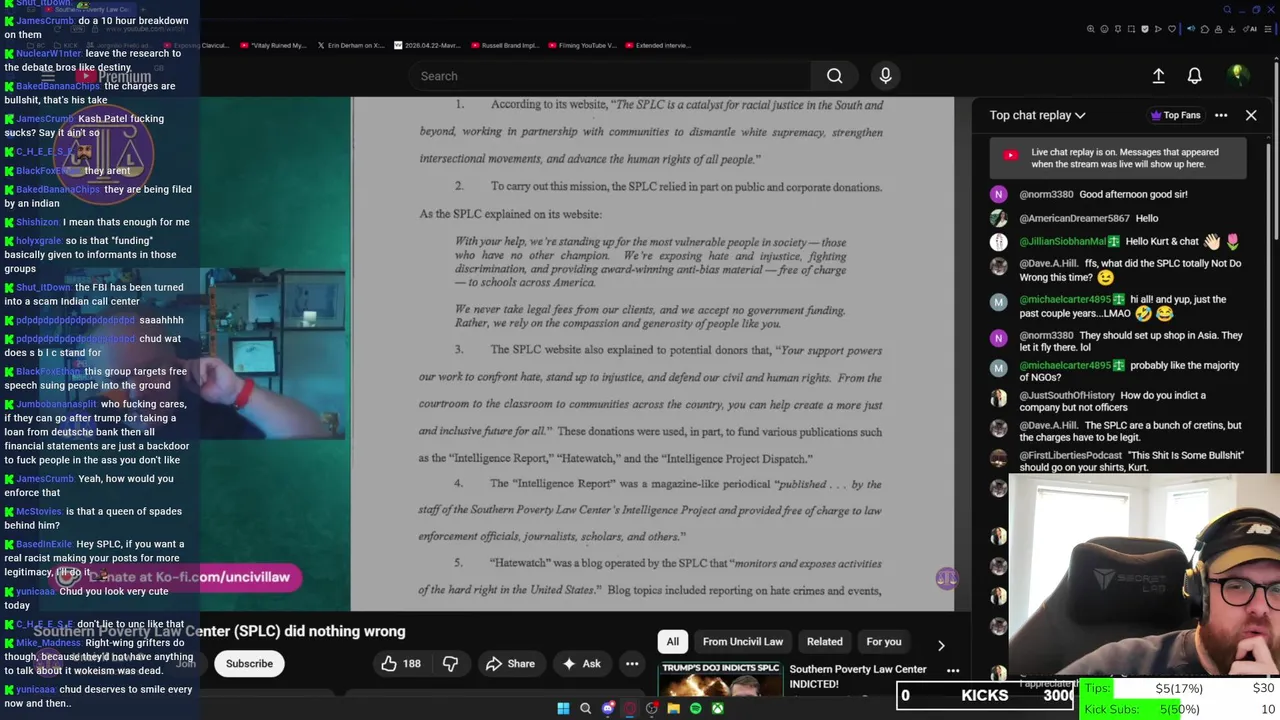Select the Related filter chip

point(824,642)
